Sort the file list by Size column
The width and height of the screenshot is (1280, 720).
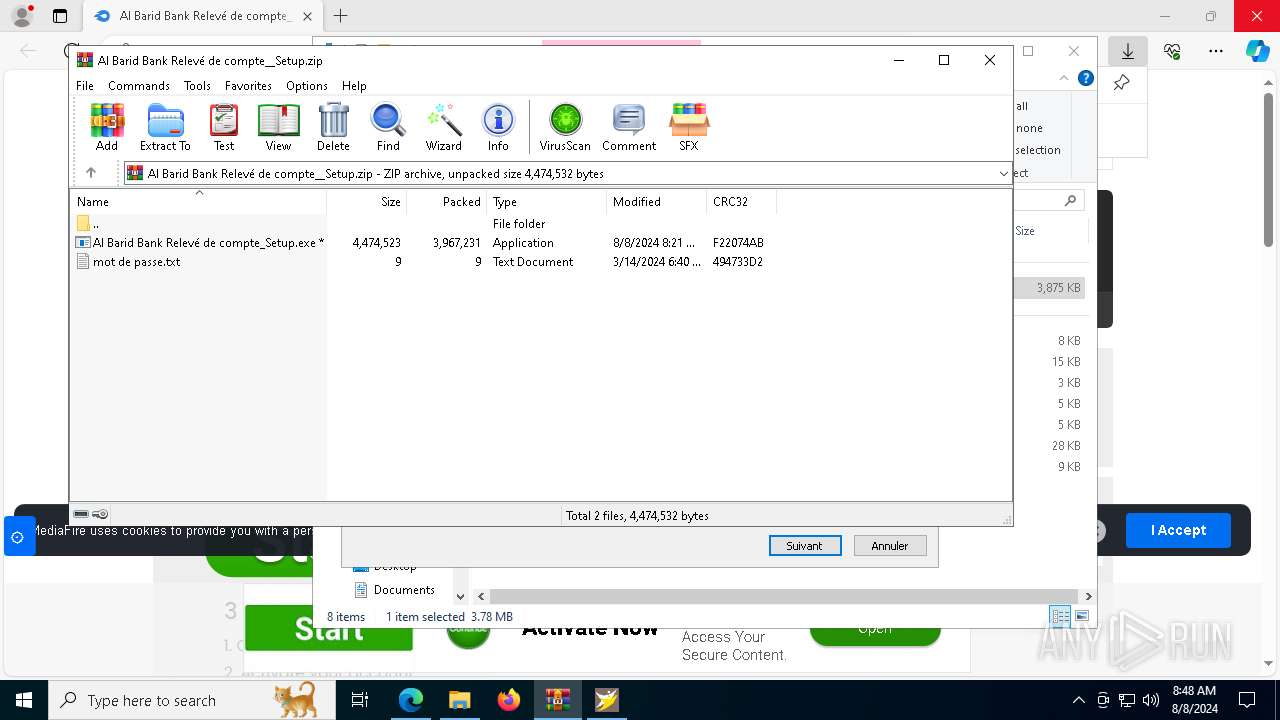(367, 201)
